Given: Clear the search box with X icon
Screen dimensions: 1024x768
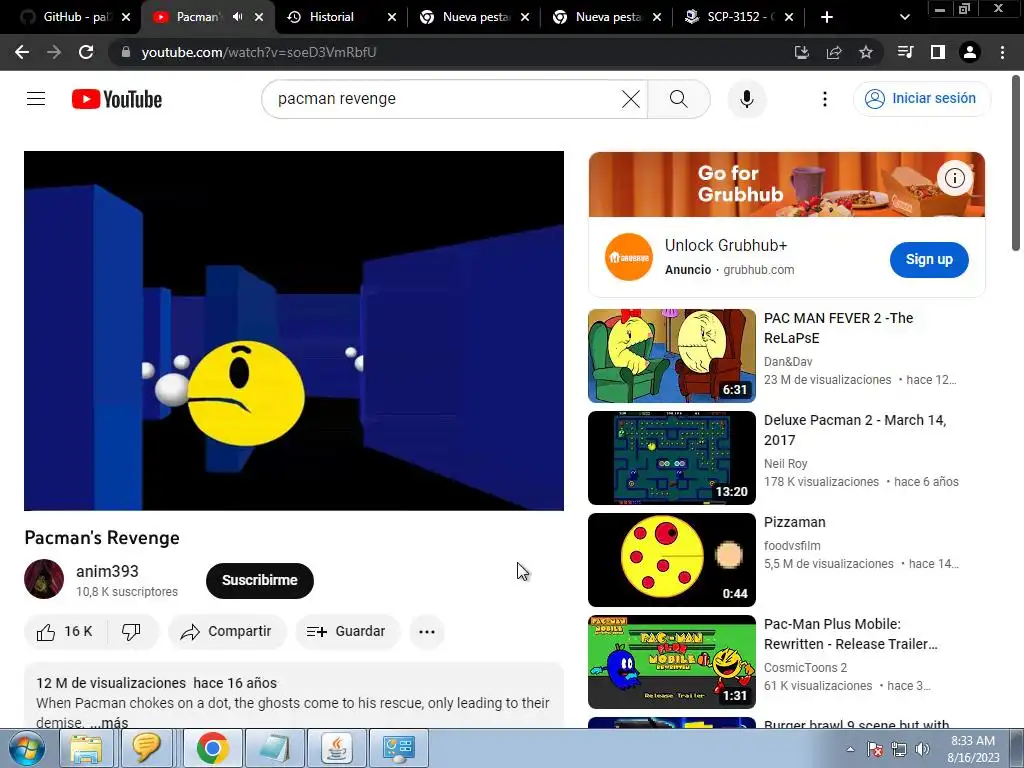Looking at the screenshot, I should tap(631, 99).
